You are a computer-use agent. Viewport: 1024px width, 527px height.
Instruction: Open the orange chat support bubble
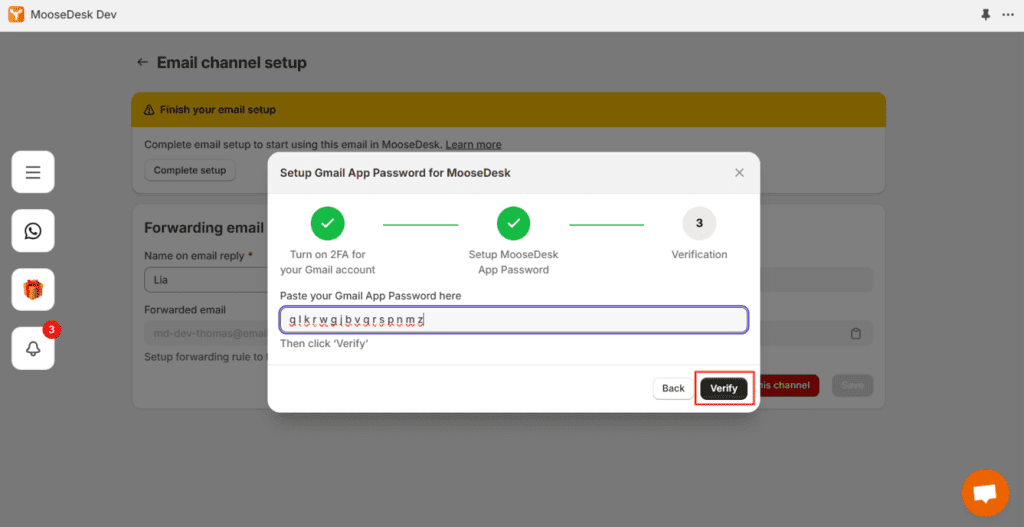pyautogui.click(x=985, y=493)
